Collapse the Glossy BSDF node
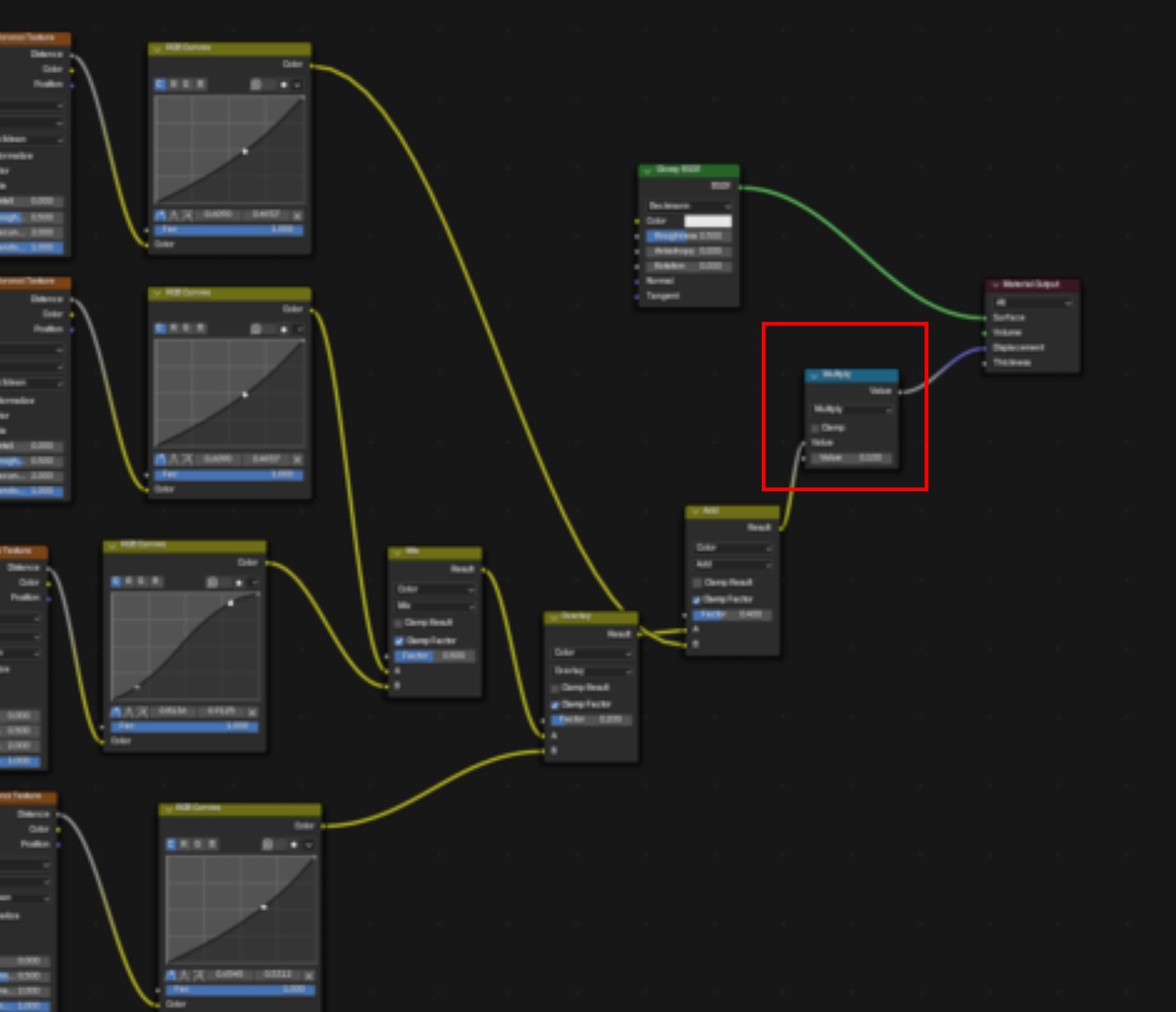 [x=647, y=171]
